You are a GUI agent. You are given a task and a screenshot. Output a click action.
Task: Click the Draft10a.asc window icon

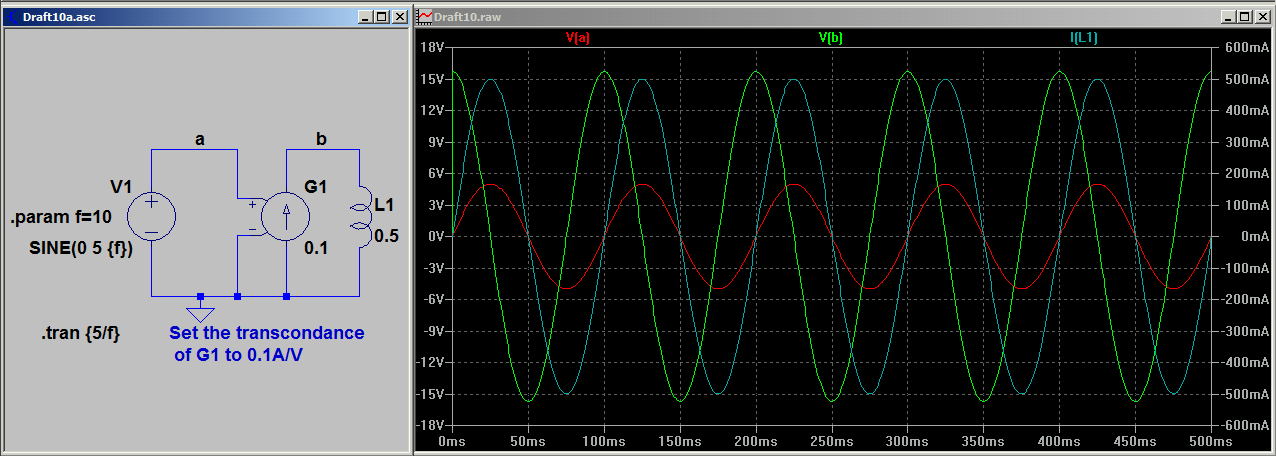[x=14, y=17]
